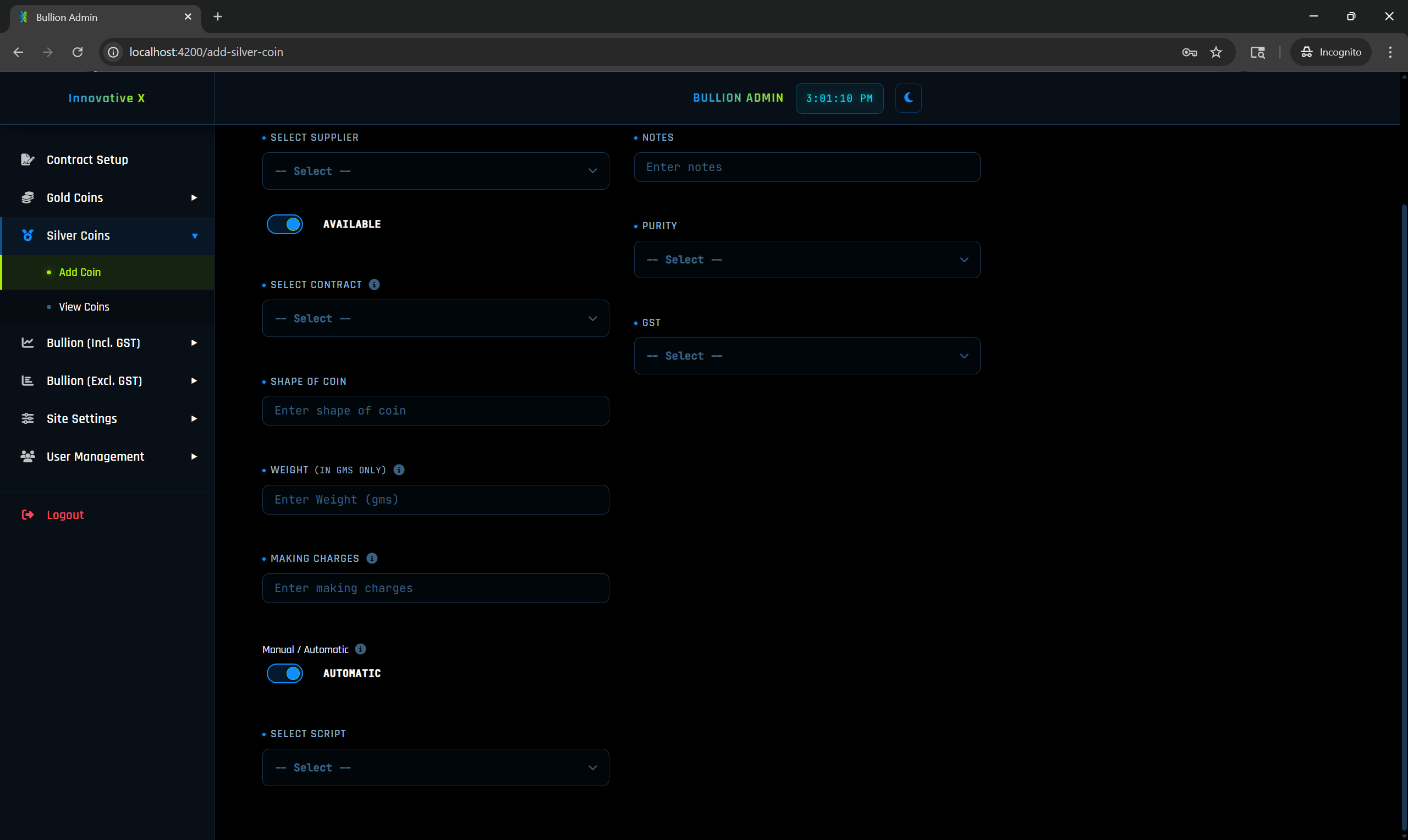The height and width of the screenshot is (840, 1408).
Task: Collapse the Silver Coins submenu arrow
Action: [195, 236]
